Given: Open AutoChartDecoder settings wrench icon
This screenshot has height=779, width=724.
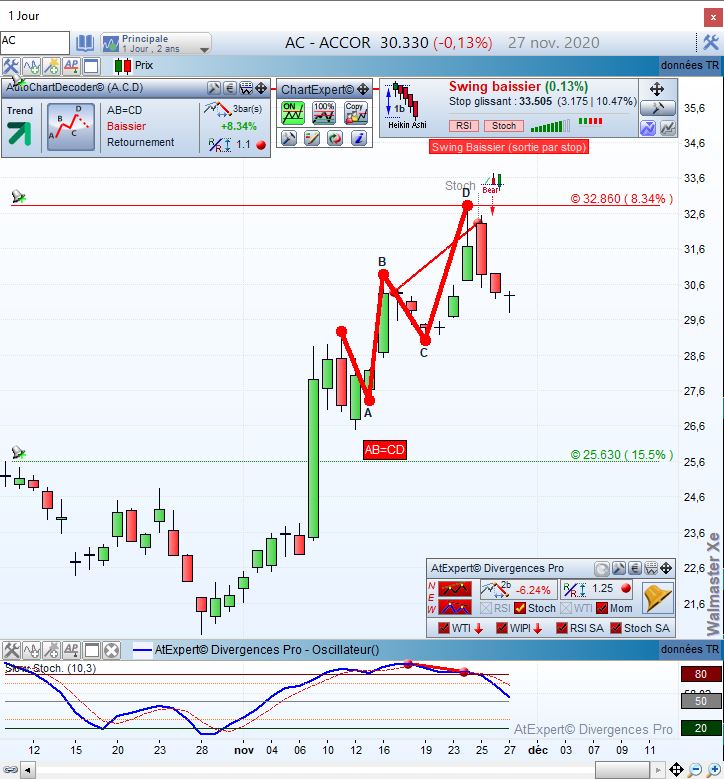Looking at the screenshot, I should click(214, 88).
